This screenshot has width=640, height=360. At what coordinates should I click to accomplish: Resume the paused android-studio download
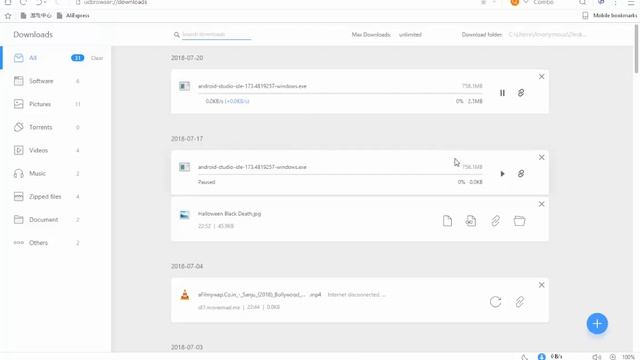pyautogui.click(x=502, y=174)
